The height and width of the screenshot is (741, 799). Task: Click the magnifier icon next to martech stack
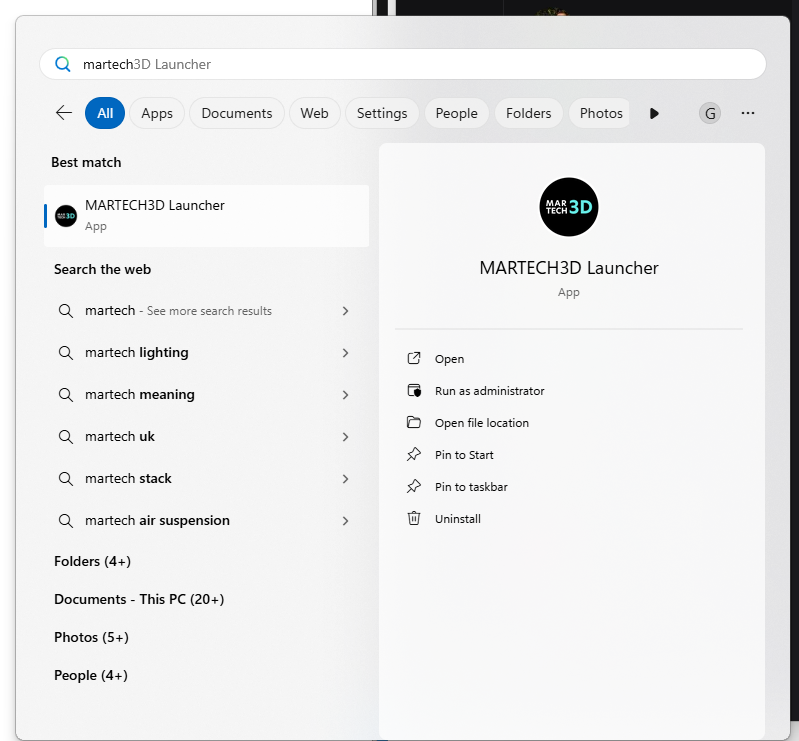[65, 479]
